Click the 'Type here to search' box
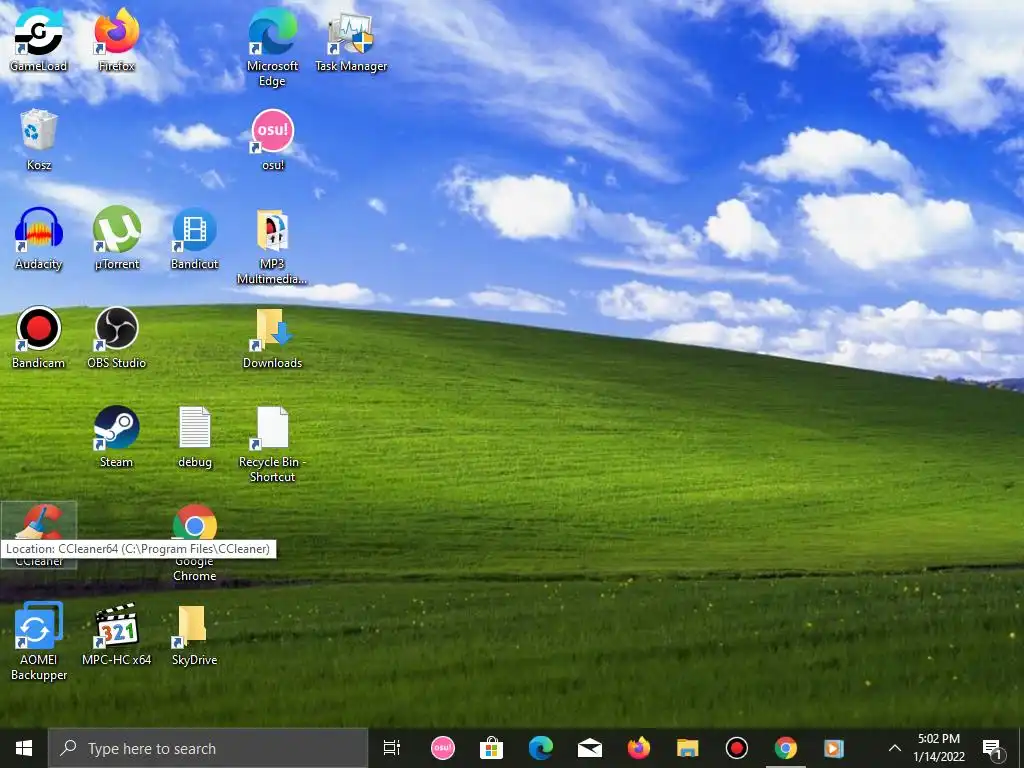 point(208,748)
